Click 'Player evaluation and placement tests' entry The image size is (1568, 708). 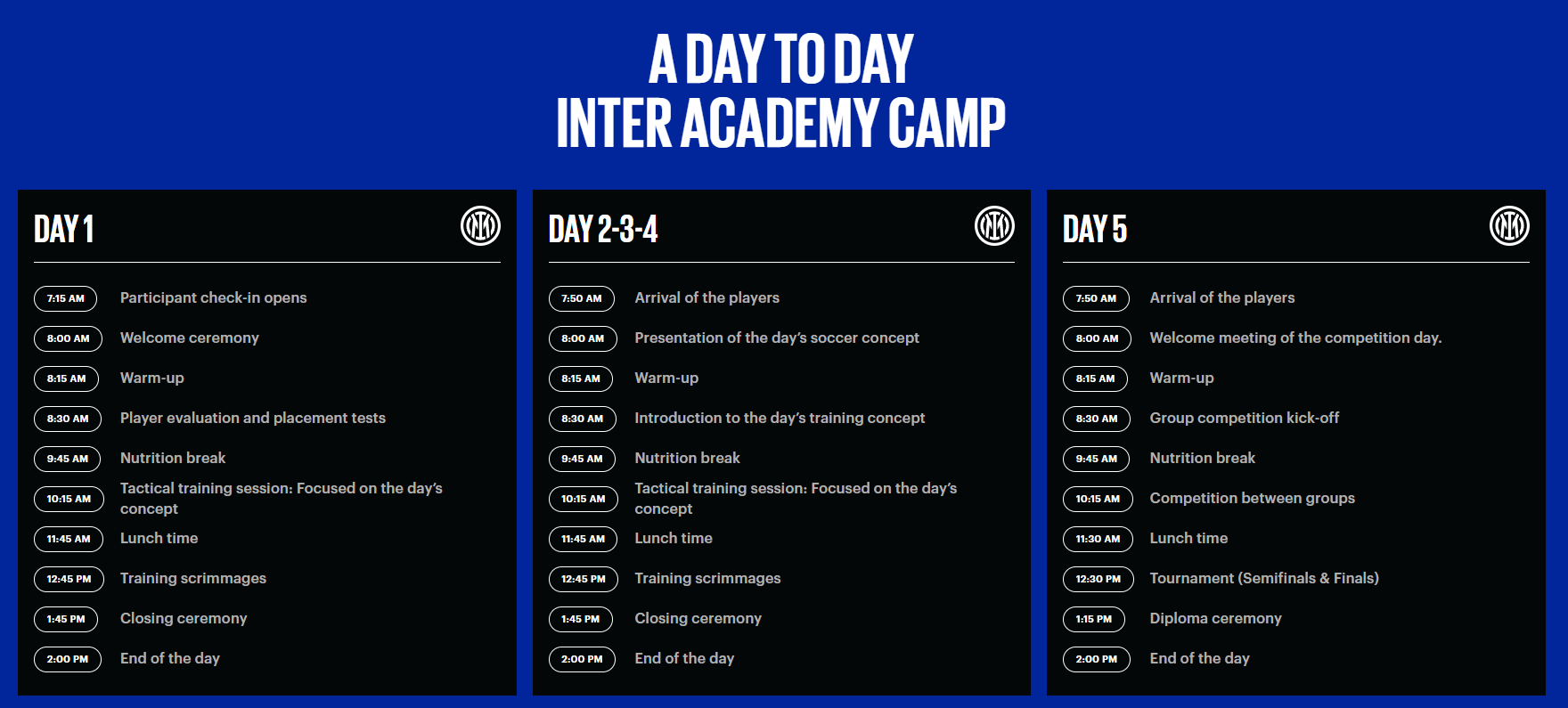point(253,418)
